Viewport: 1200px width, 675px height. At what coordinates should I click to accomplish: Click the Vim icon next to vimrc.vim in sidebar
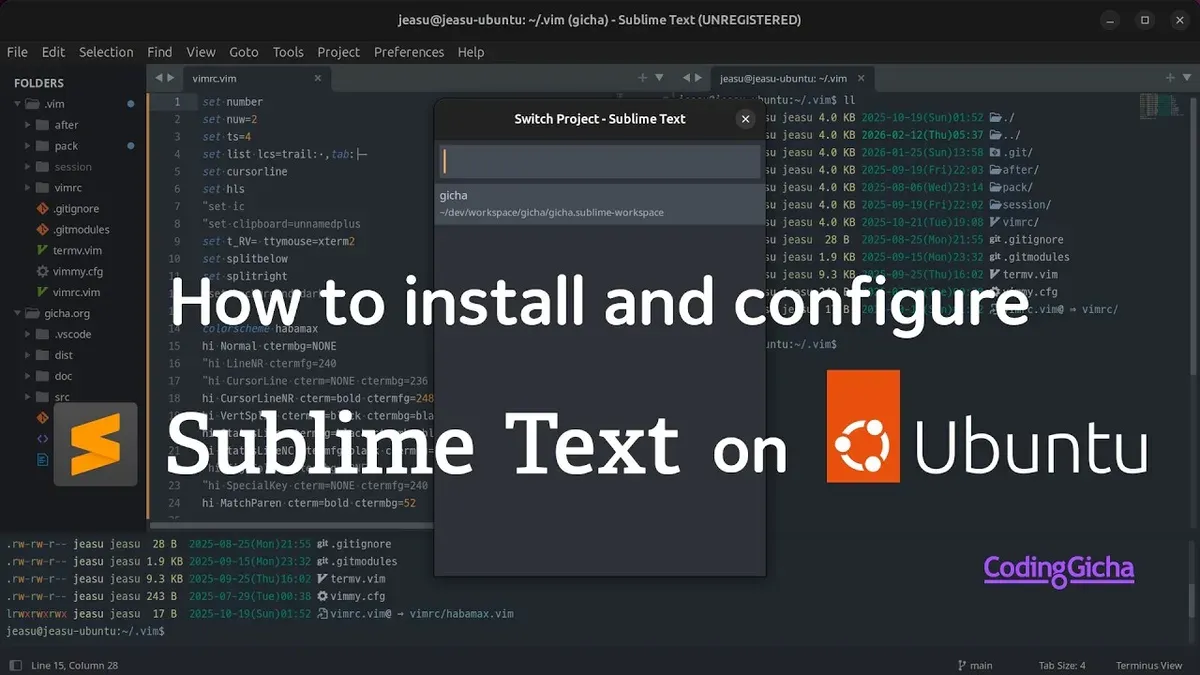(42, 292)
